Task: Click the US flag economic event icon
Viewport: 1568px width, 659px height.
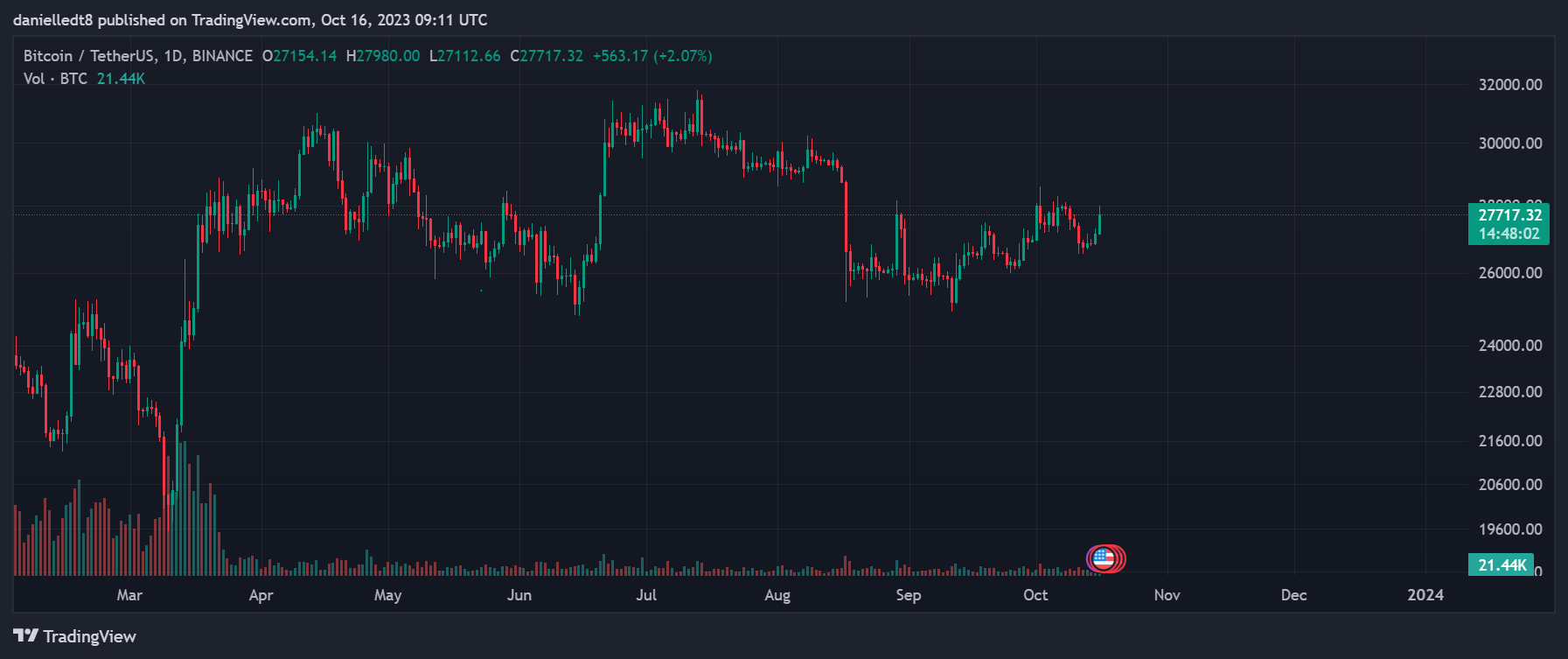Action: (1103, 557)
